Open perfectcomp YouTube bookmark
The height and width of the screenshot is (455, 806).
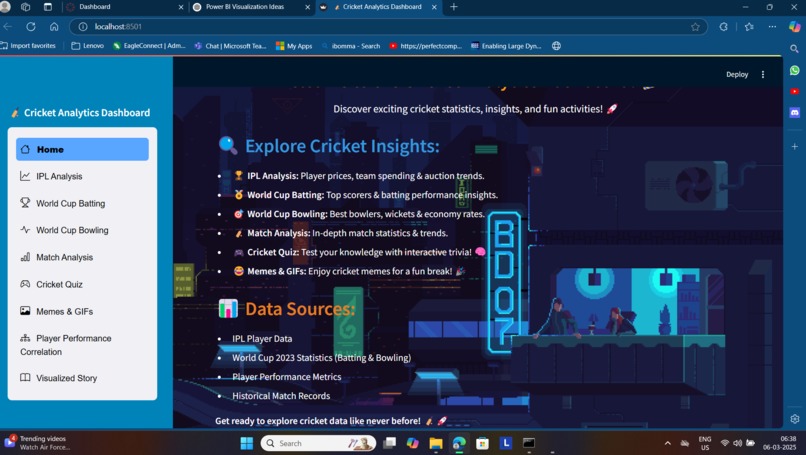point(426,46)
